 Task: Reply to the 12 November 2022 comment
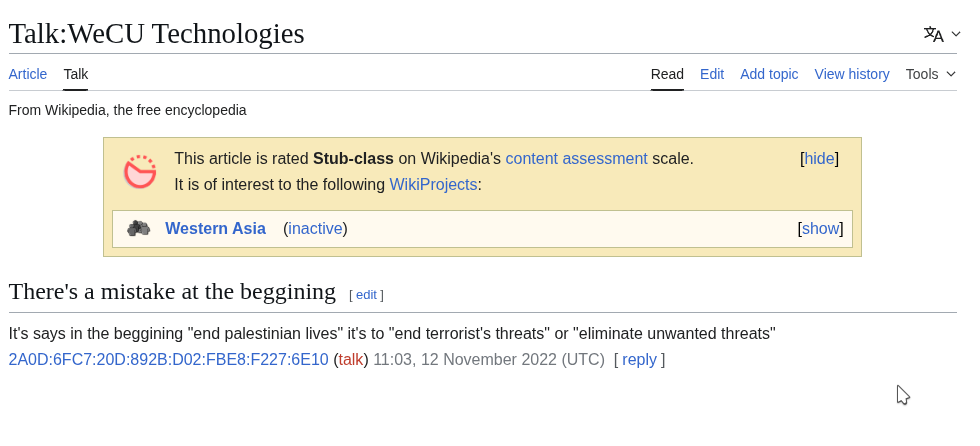(639, 360)
